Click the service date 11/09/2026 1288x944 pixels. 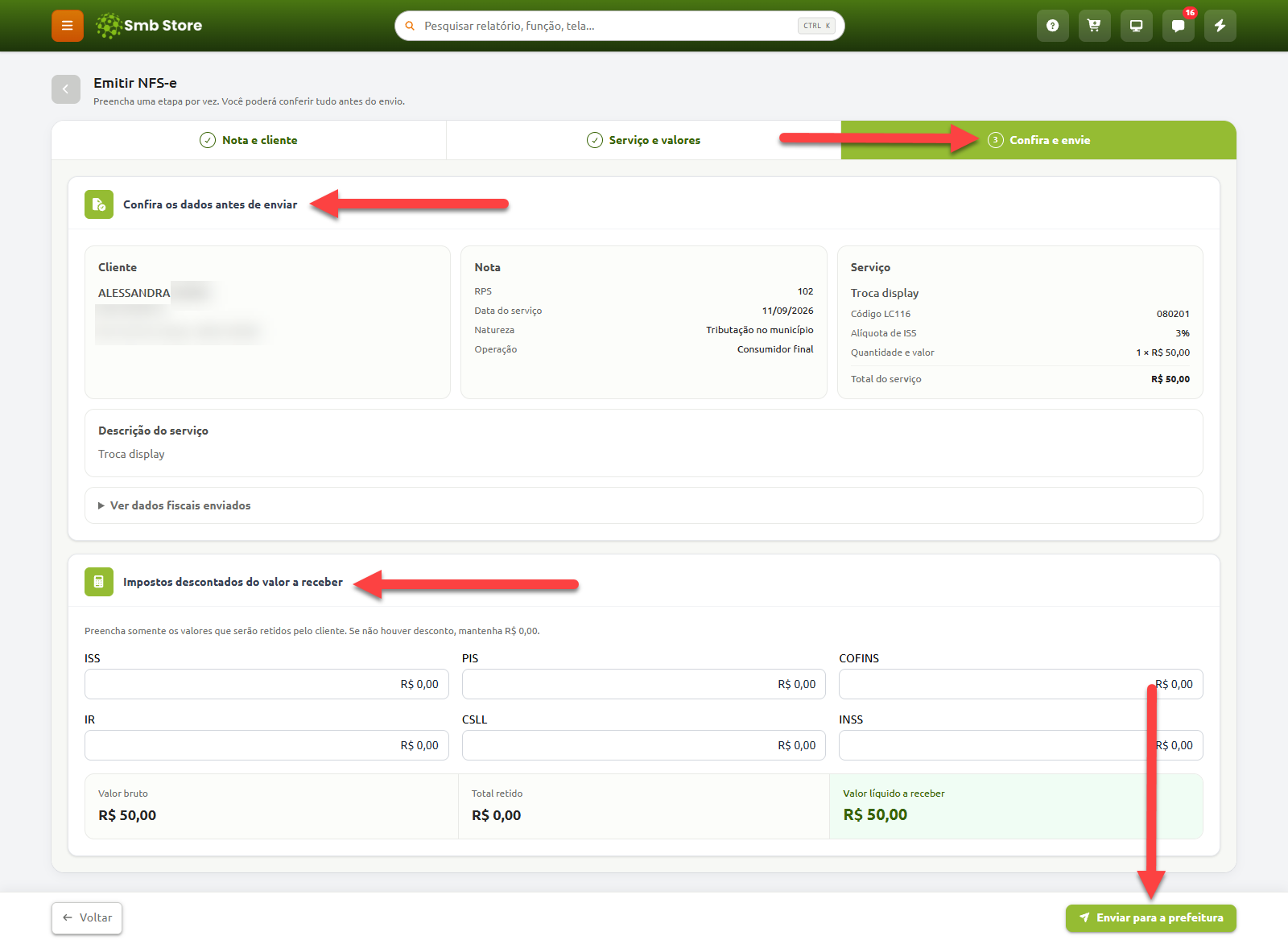tap(787, 311)
